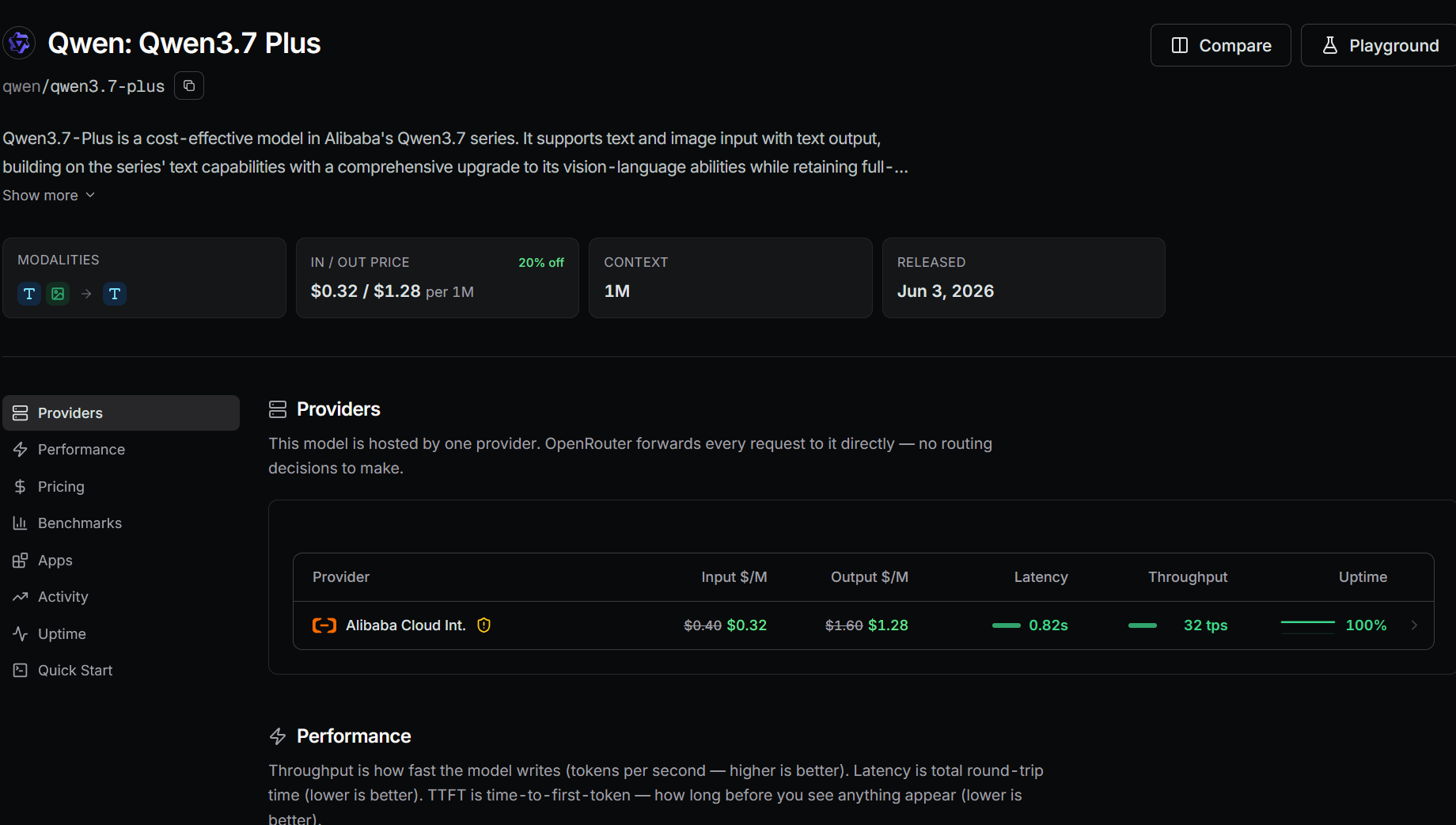Image resolution: width=1456 pixels, height=825 pixels.
Task: Click the text output modality icon
Action: point(115,294)
